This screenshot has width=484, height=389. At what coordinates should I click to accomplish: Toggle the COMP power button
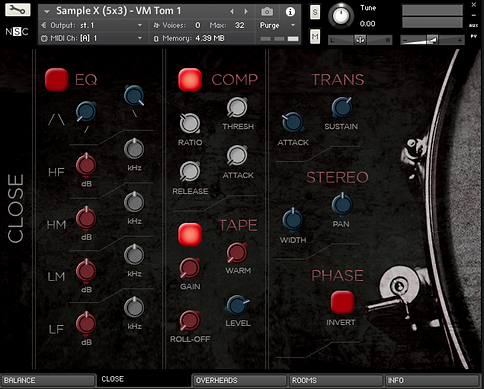(x=190, y=80)
